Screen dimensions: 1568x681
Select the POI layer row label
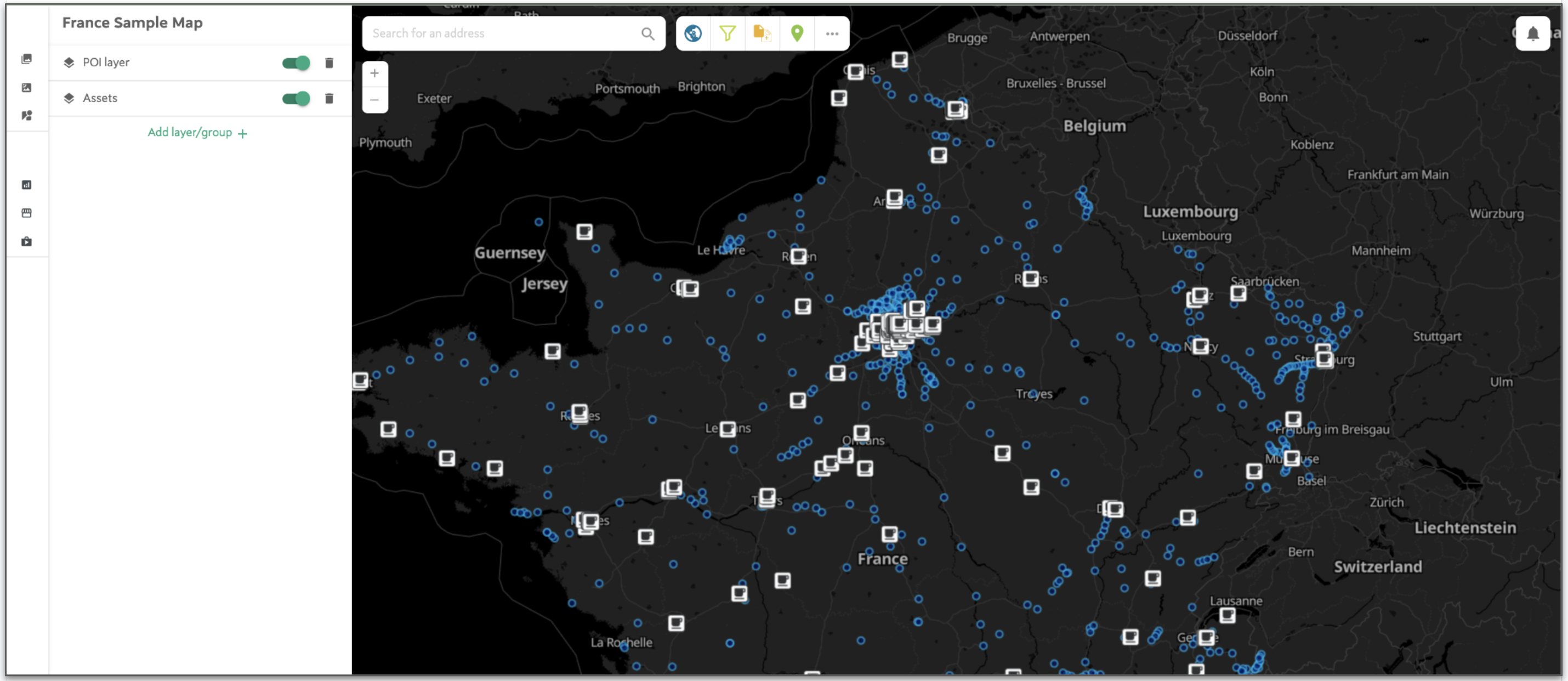pos(106,63)
